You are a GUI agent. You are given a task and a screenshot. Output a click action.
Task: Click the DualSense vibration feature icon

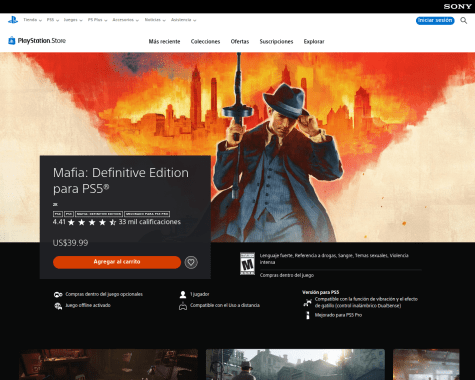tap(307, 303)
